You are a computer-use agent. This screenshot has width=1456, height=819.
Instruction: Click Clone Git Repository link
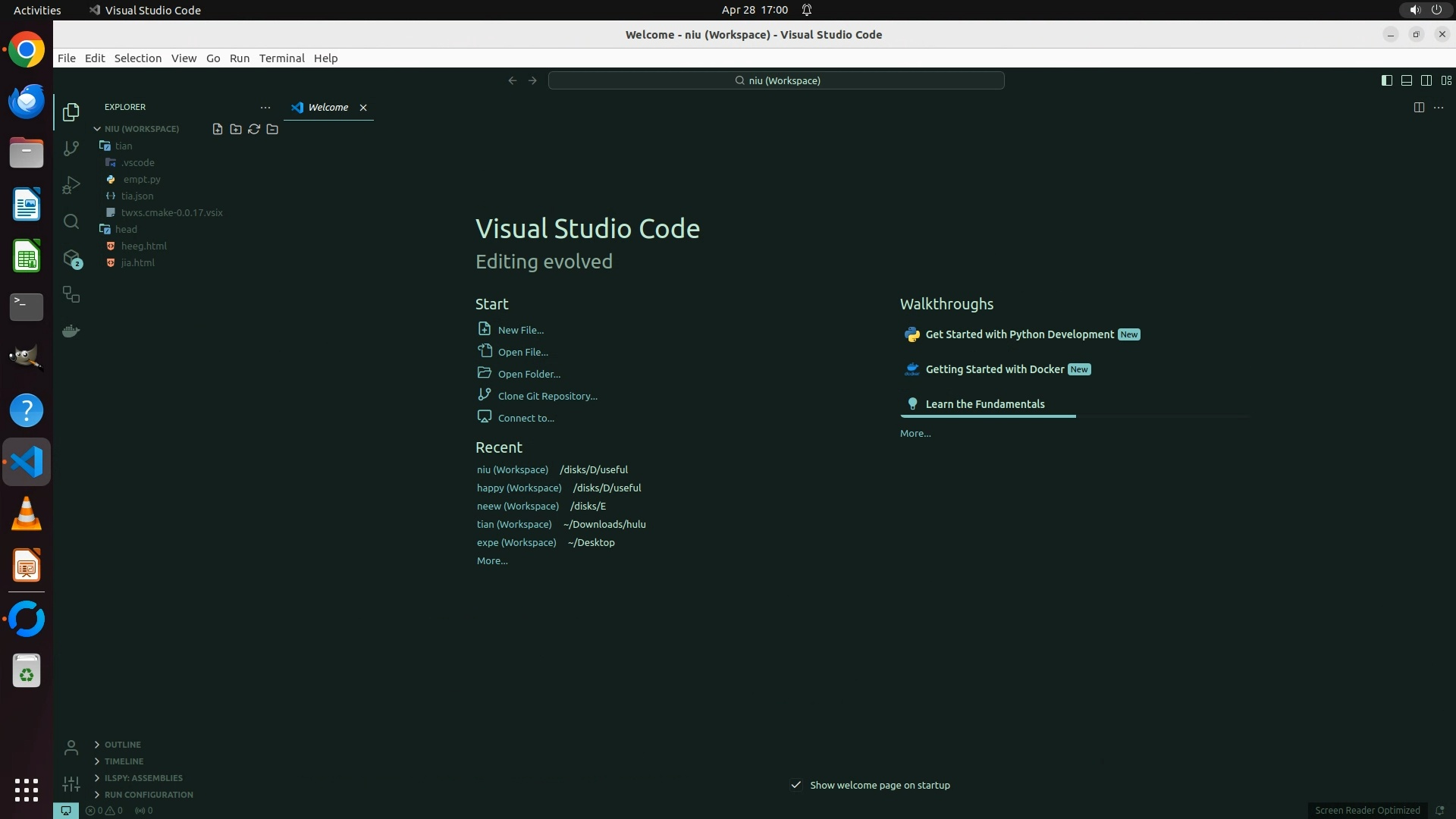(547, 396)
